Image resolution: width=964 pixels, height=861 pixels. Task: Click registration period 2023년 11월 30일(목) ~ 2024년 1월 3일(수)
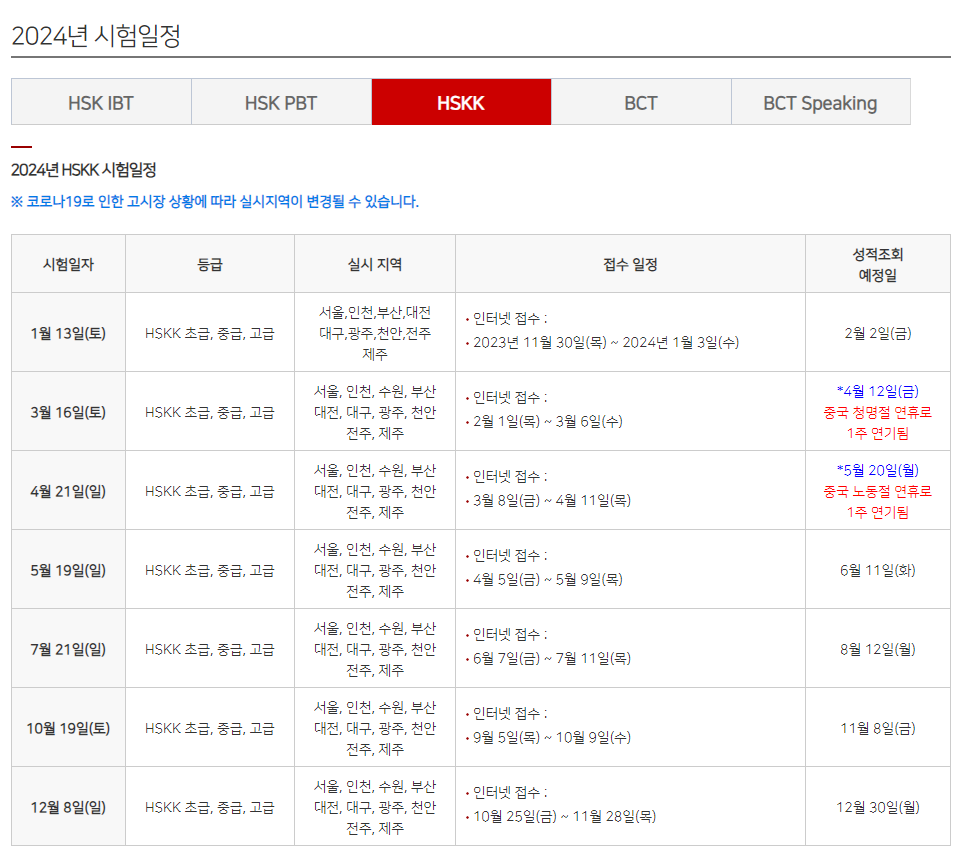[x=606, y=343]
